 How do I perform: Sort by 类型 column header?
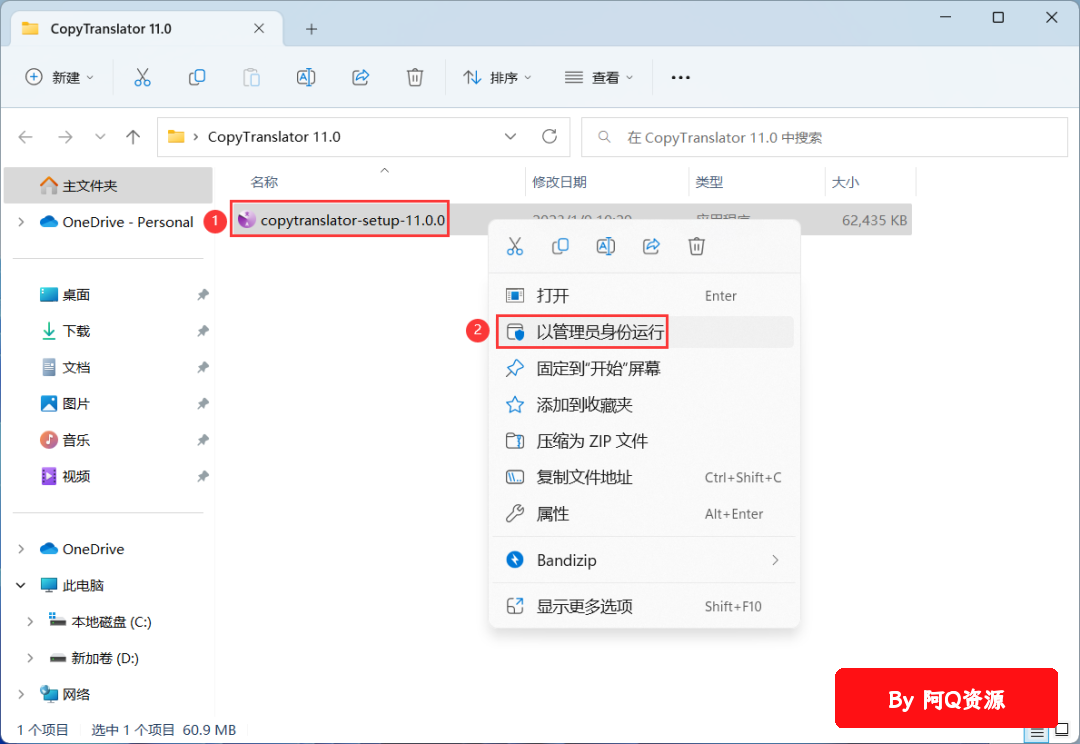709,183
